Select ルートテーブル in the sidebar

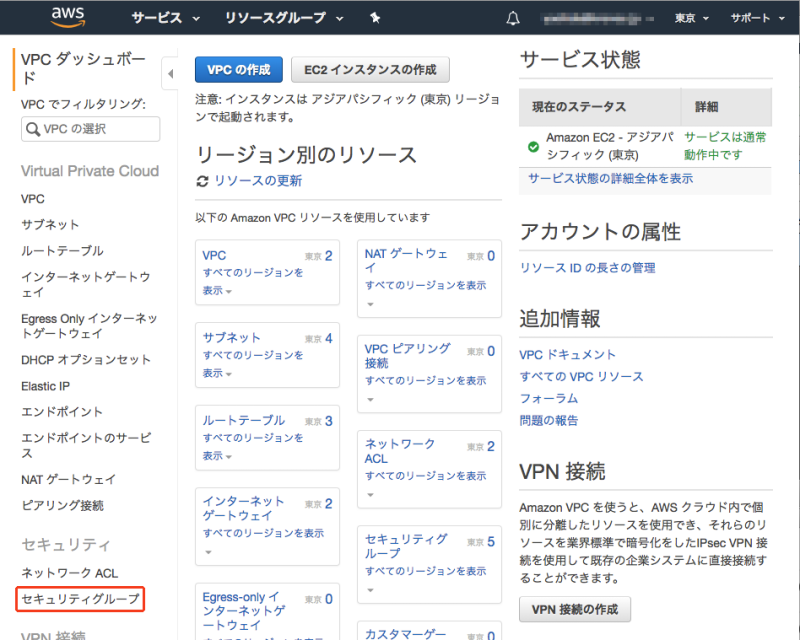coord(62,251)
